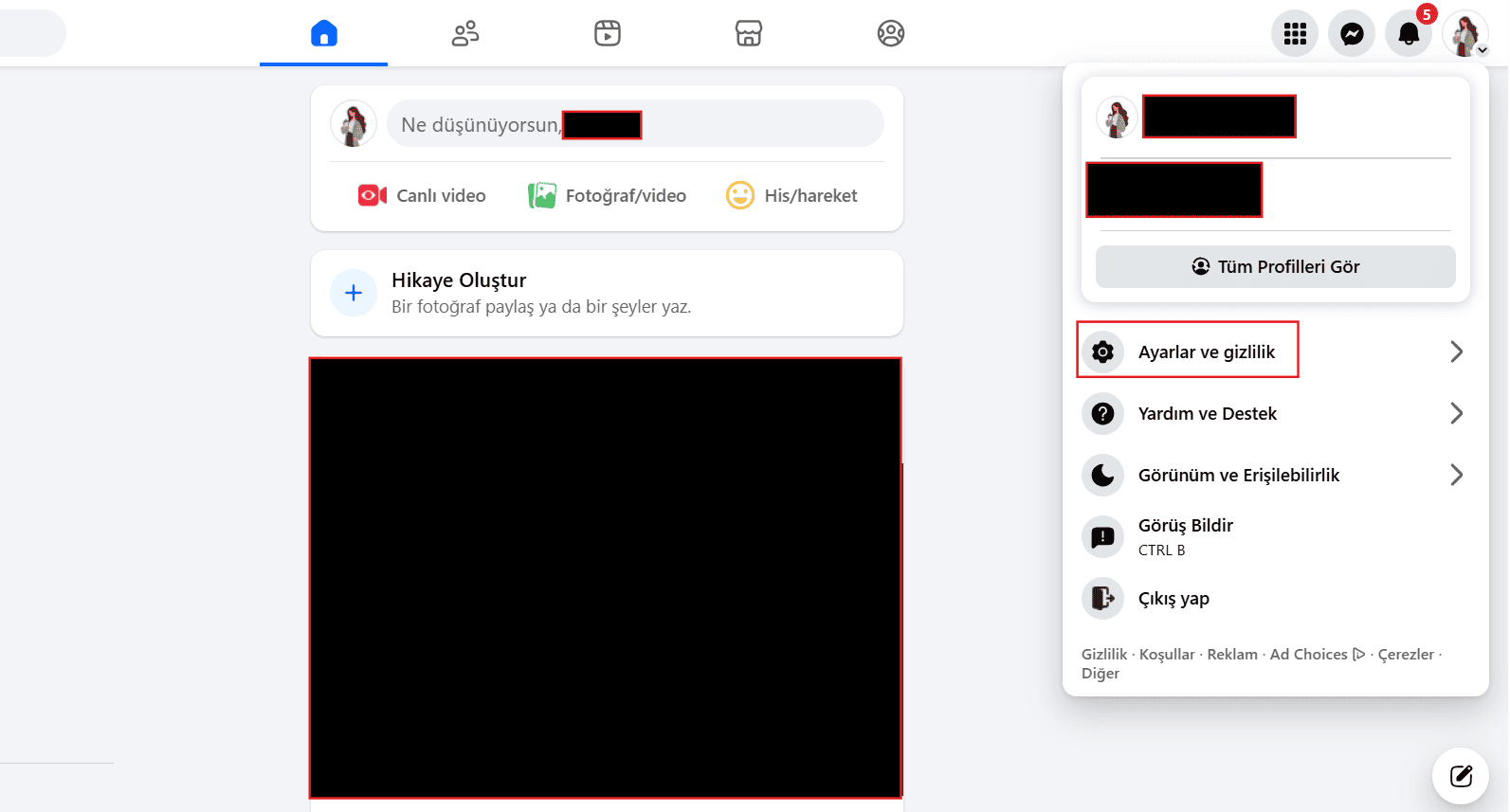Select Görüş Bildir menu item
This screenshot has height=812, width=1510.
pyautogui.click(x=1276, y=536)
